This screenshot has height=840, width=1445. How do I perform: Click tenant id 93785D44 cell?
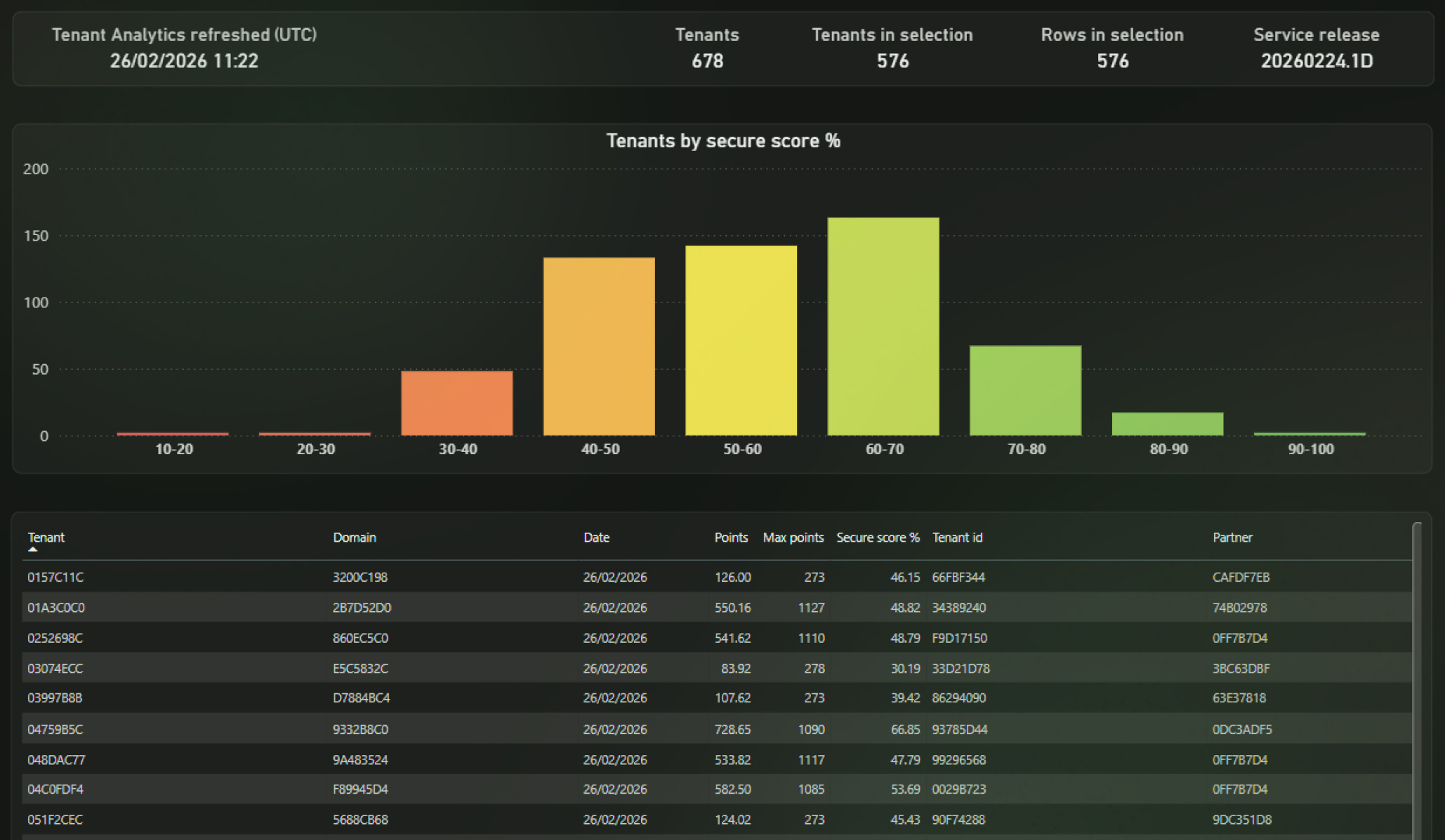[x=960, y=729]
